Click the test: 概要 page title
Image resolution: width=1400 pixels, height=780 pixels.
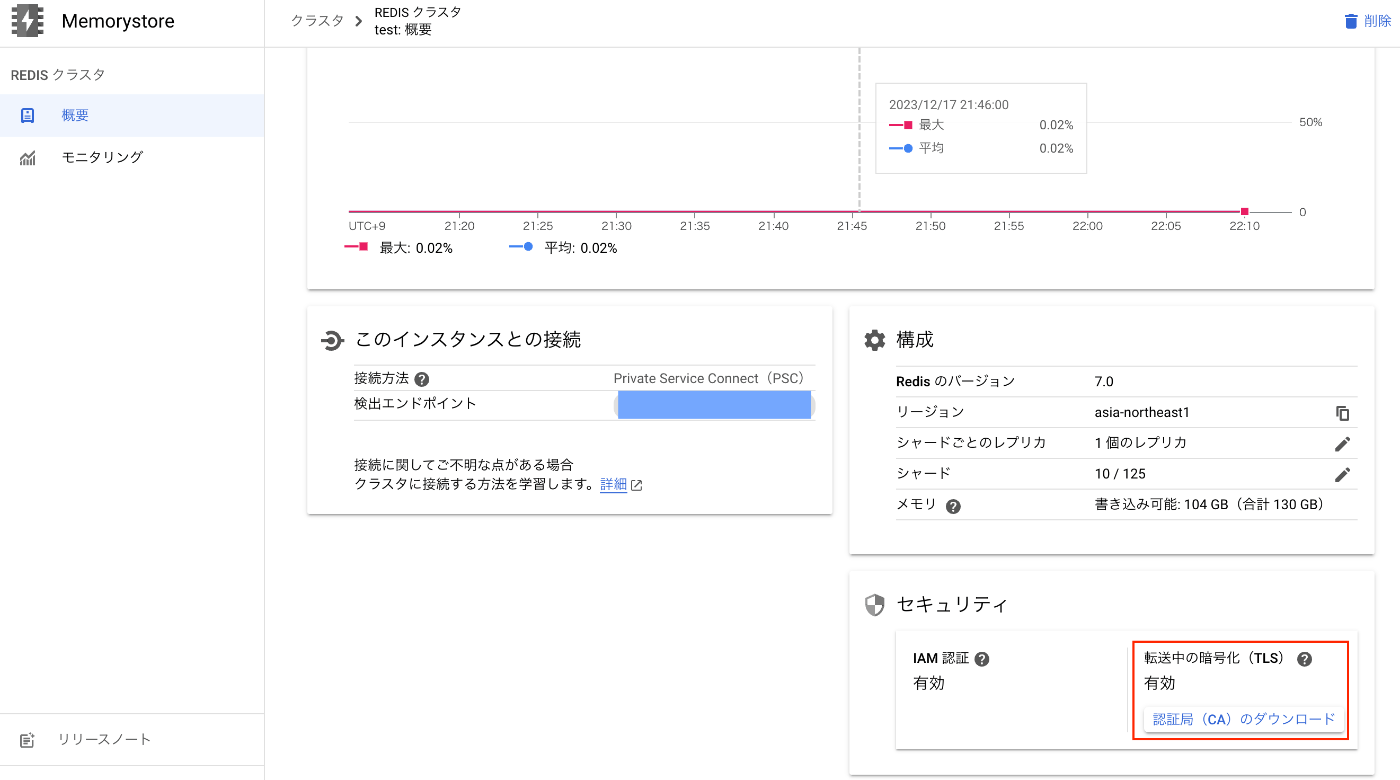tap(403, 30)
